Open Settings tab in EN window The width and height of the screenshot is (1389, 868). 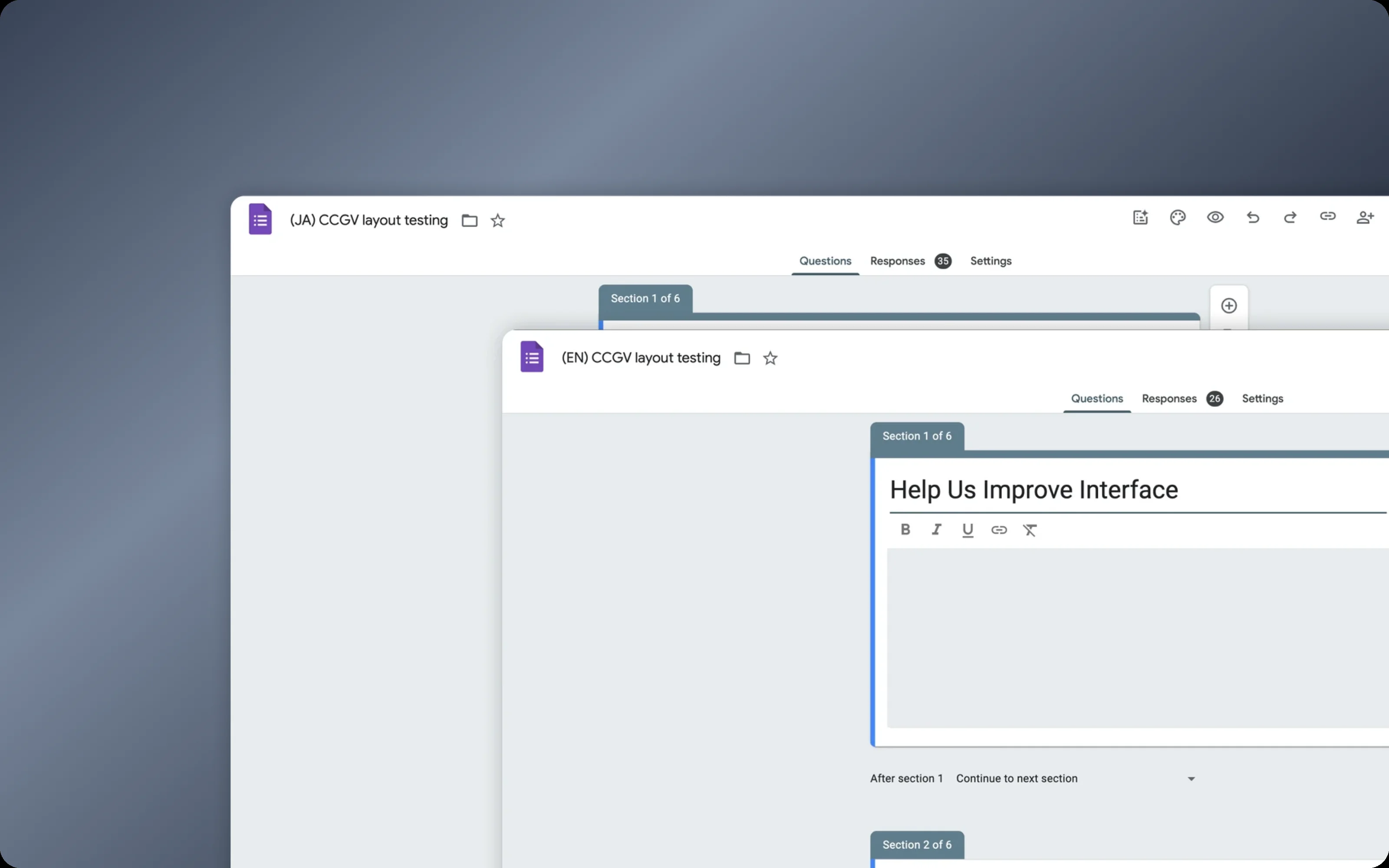pyautogui.click(x=1262, y=399)
